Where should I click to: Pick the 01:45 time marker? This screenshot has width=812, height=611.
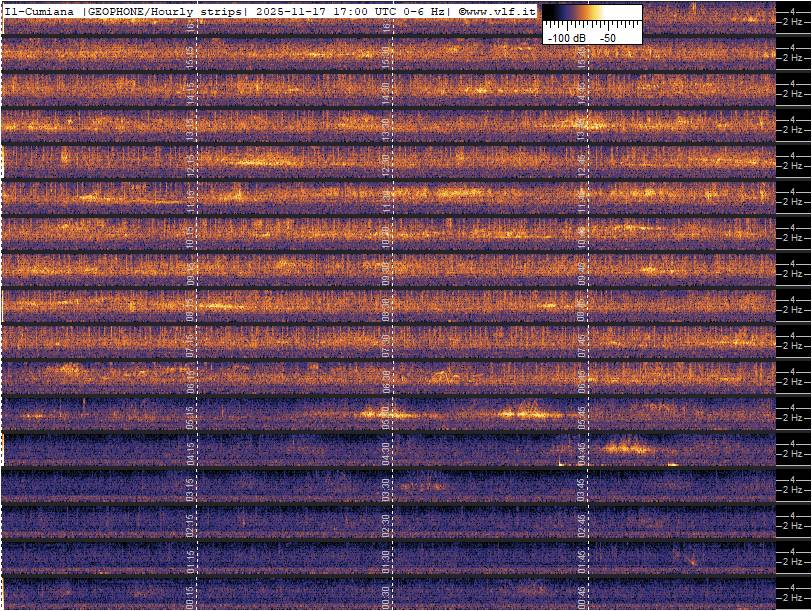click(581, 559)
